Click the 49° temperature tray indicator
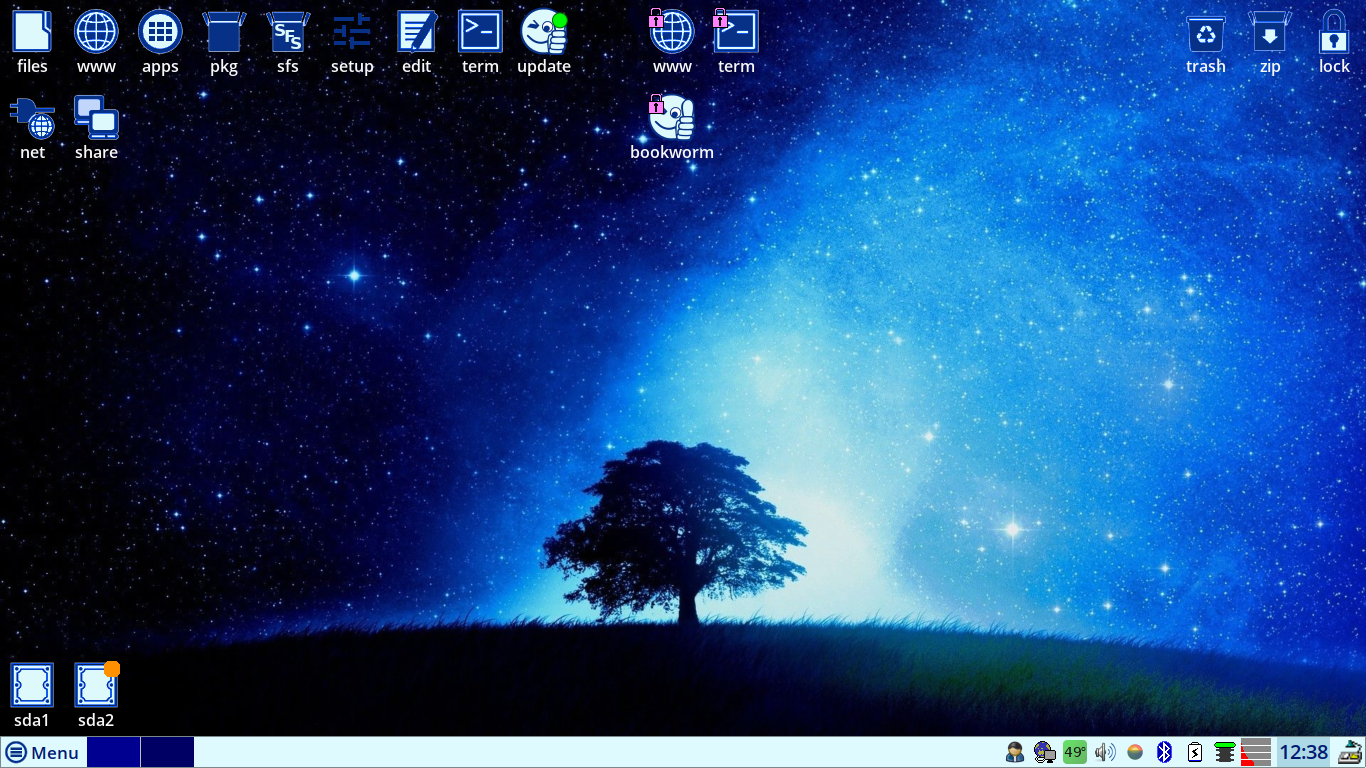 click(x=1075, y=752)
